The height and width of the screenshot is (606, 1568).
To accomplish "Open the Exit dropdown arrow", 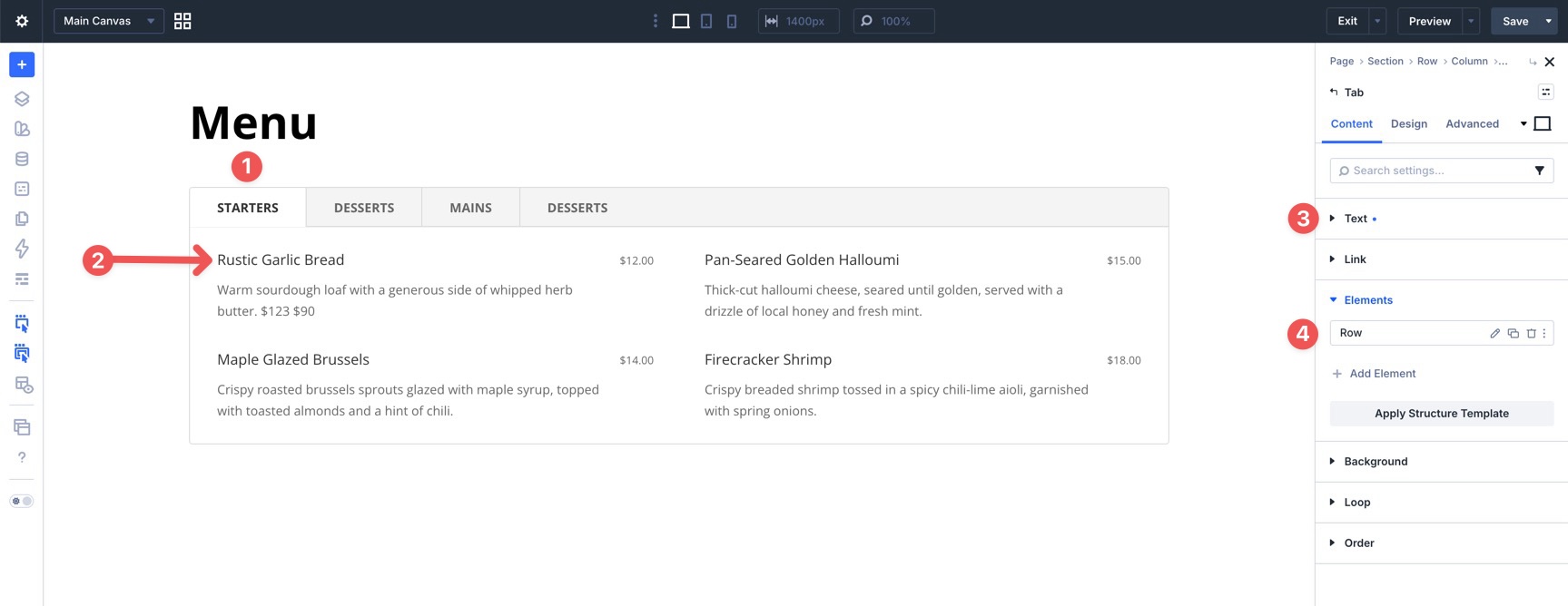I will 1378,21.
